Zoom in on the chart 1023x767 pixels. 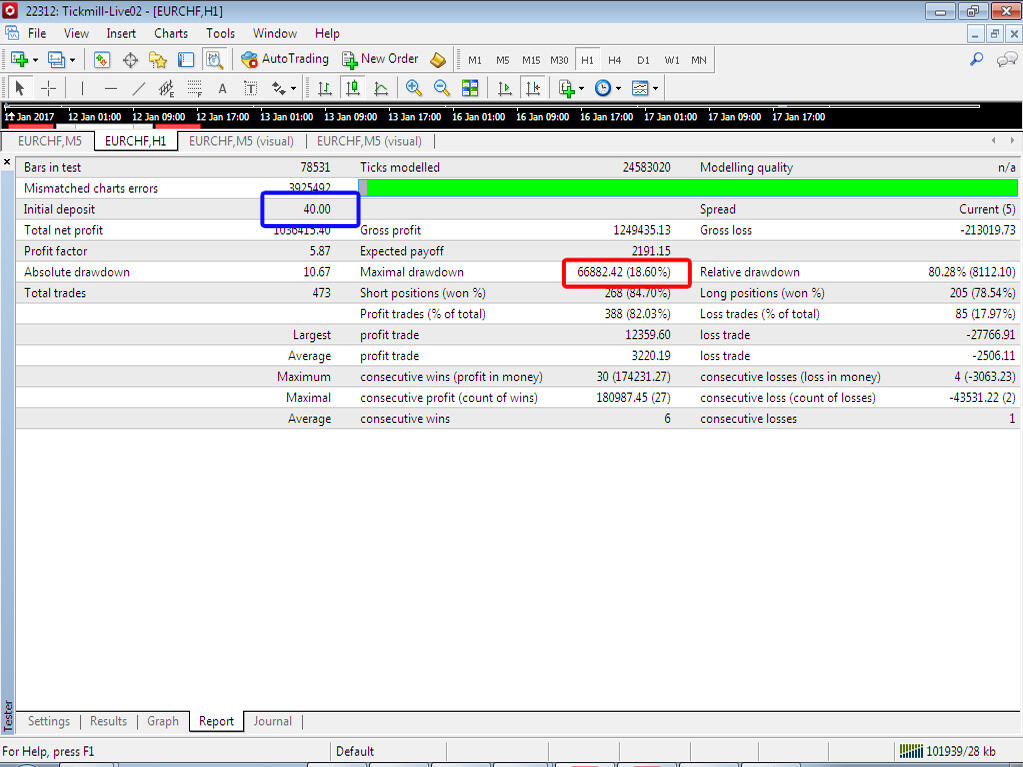coord(413,88)
